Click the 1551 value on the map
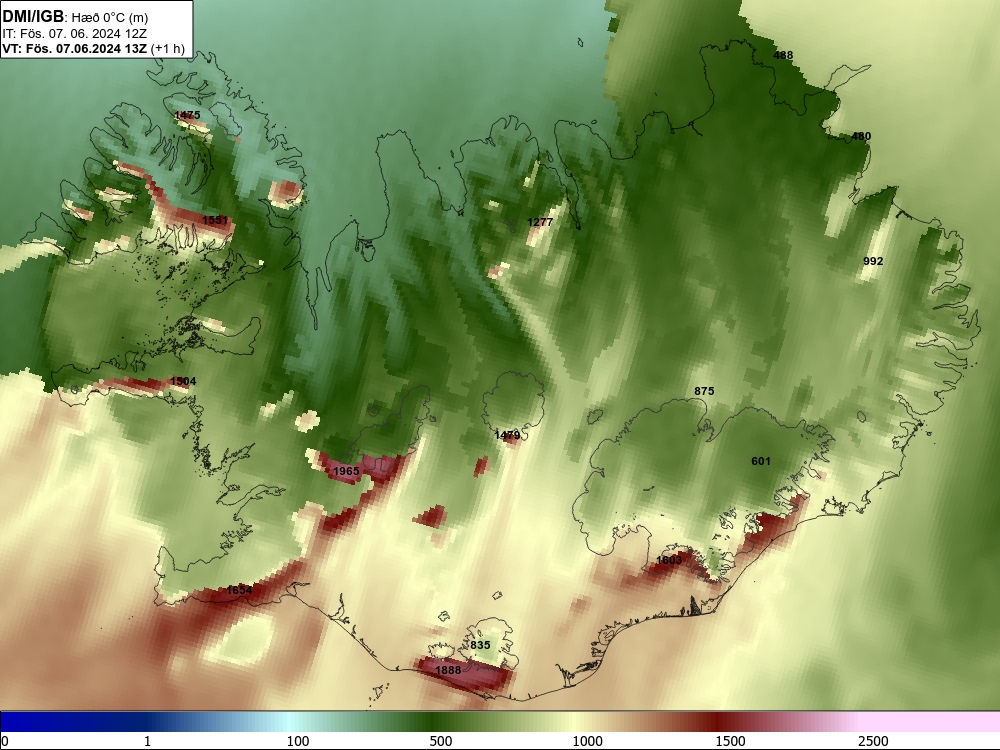Screen dimensions: 1000x750 215,220
